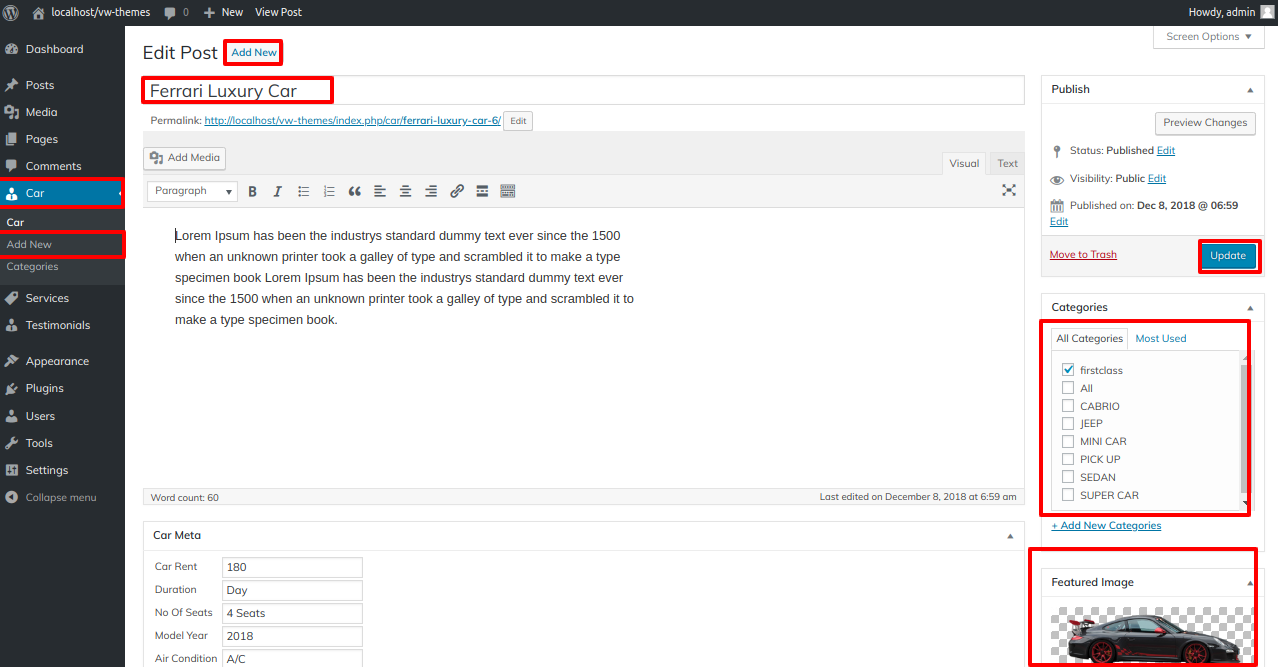The width and height of the screenshot is (1278, 667).
Task: Switch to the Text editor tab
Action: click(1007, 164)
